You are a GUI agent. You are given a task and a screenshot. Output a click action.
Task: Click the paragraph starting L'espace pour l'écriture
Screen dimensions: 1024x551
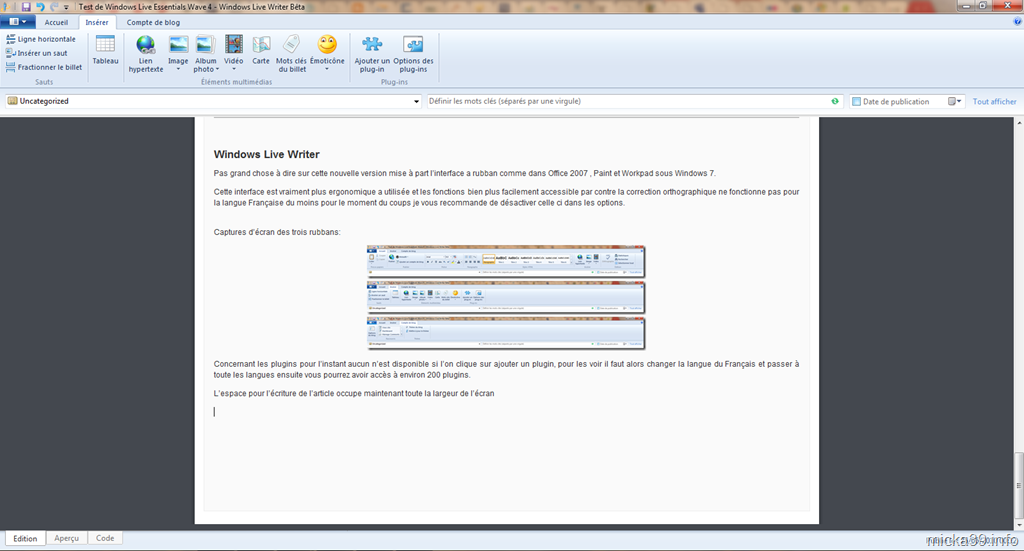[x=354, y=394]
